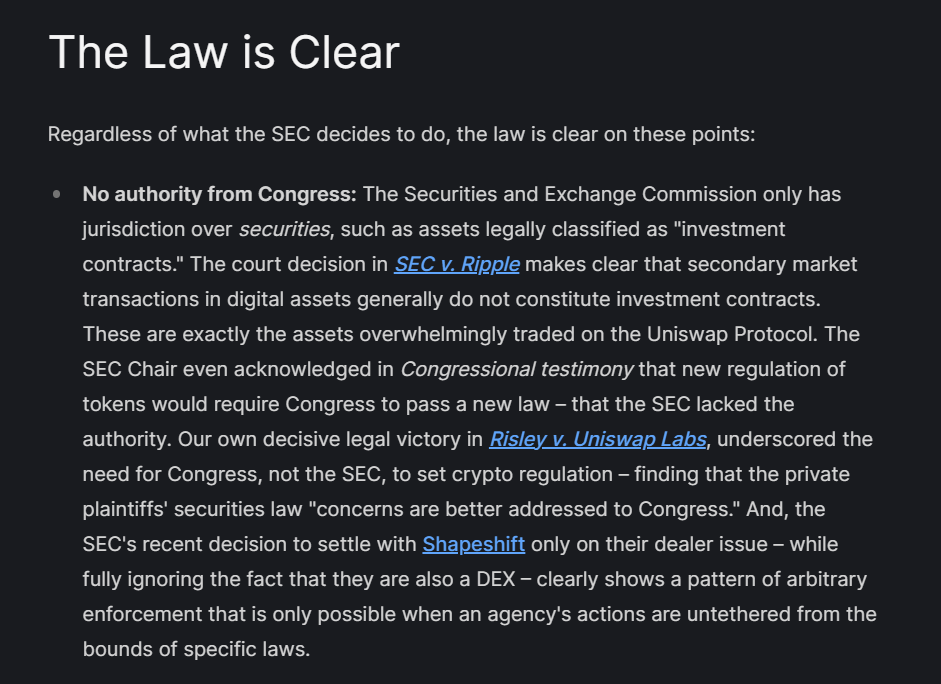Viewport: 941px width, 684px height.
Task: Click the intro sentence starting with "Regardless"
Action: pos(401,134)
